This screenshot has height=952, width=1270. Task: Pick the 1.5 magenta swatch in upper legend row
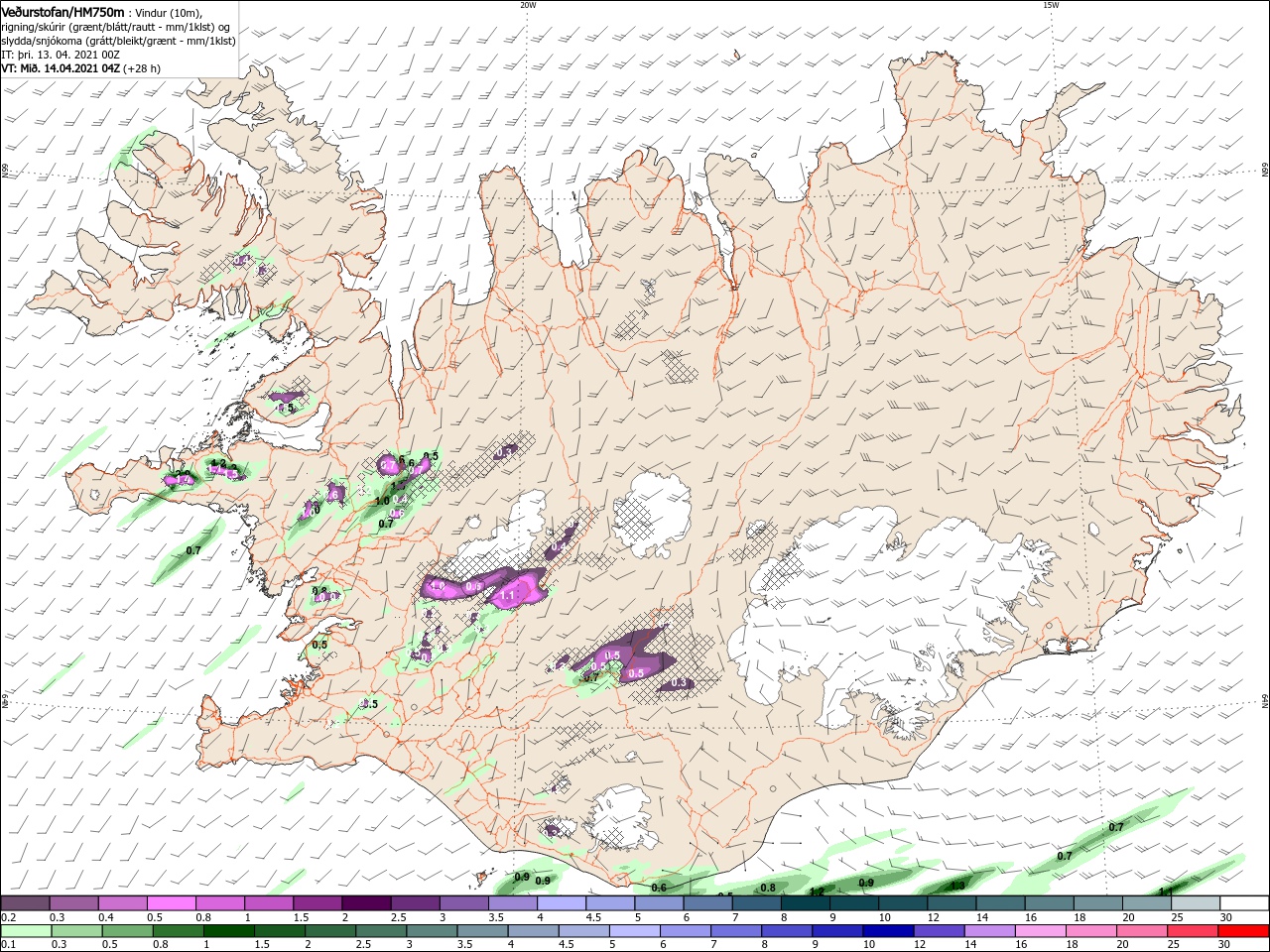tap(317, 903)
